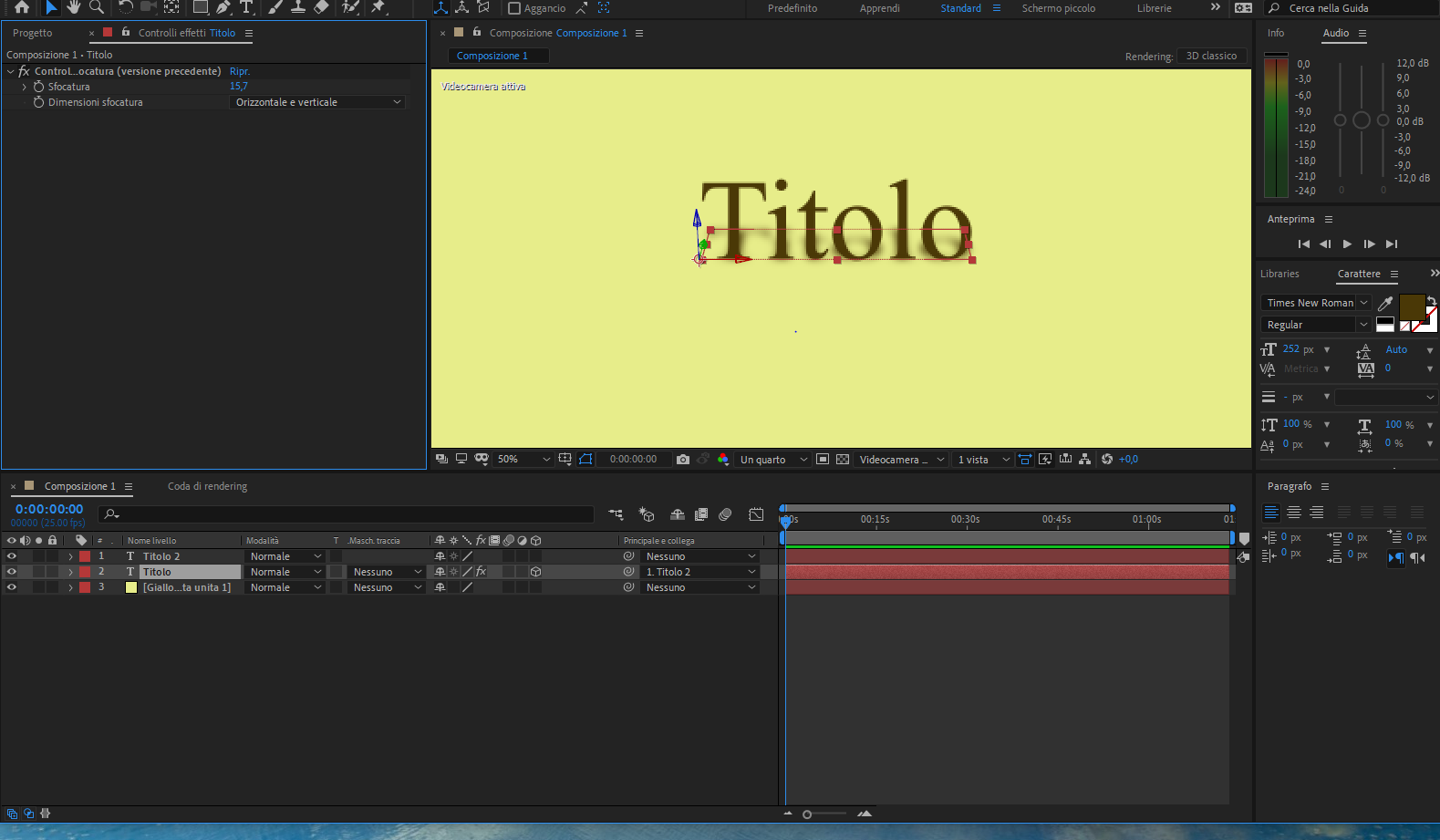Open the Graph Editor
The image size is (1440, 840).
point(756,514)
